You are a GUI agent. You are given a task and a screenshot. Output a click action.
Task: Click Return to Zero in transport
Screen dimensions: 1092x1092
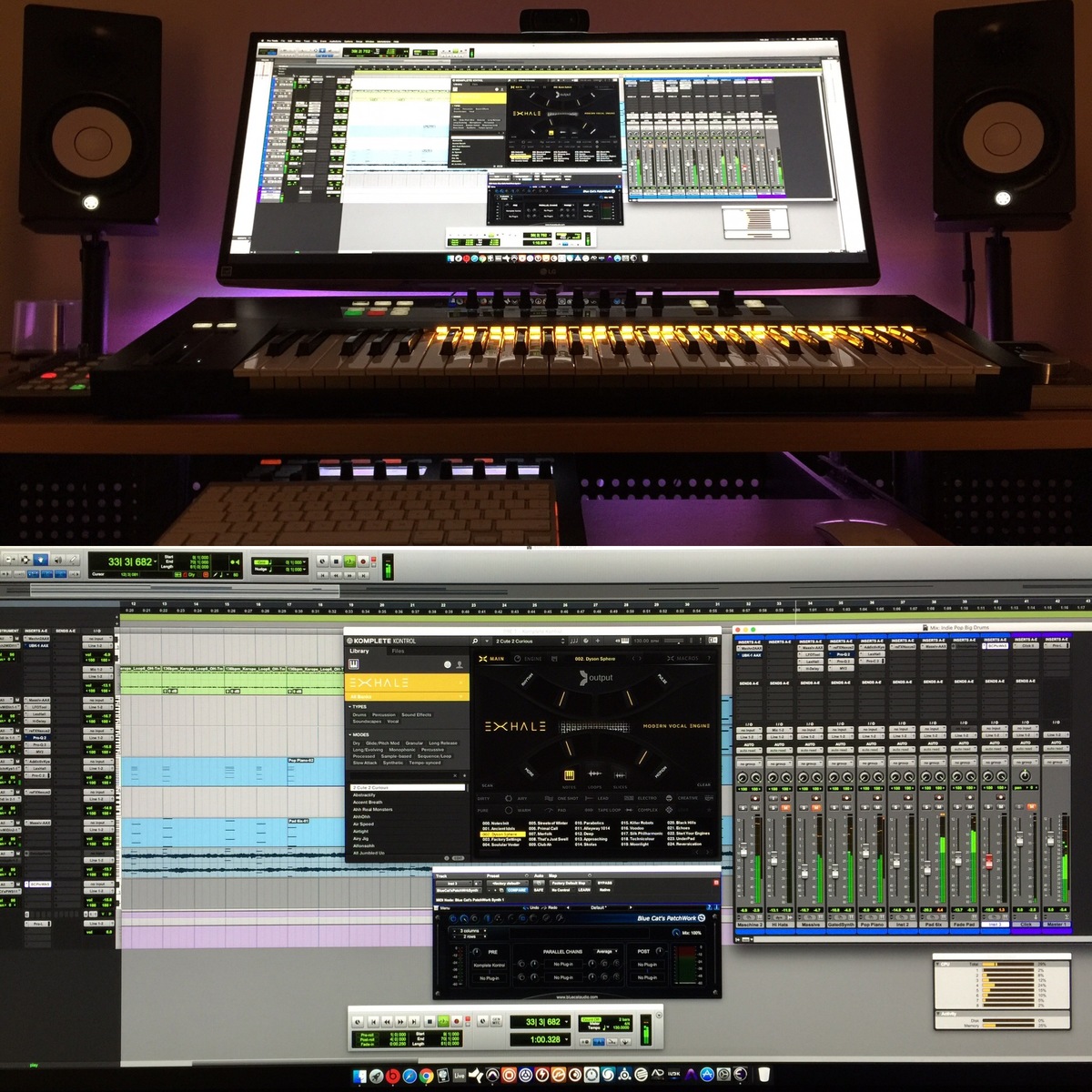[374, 1021]
